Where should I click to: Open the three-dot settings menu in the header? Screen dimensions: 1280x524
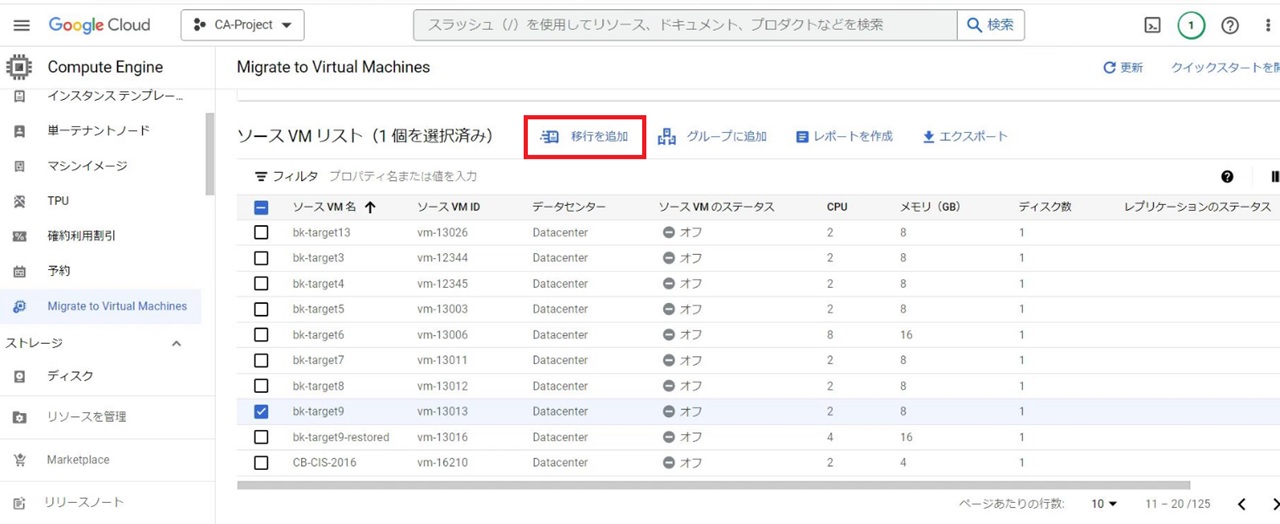tap(1268, 25)
